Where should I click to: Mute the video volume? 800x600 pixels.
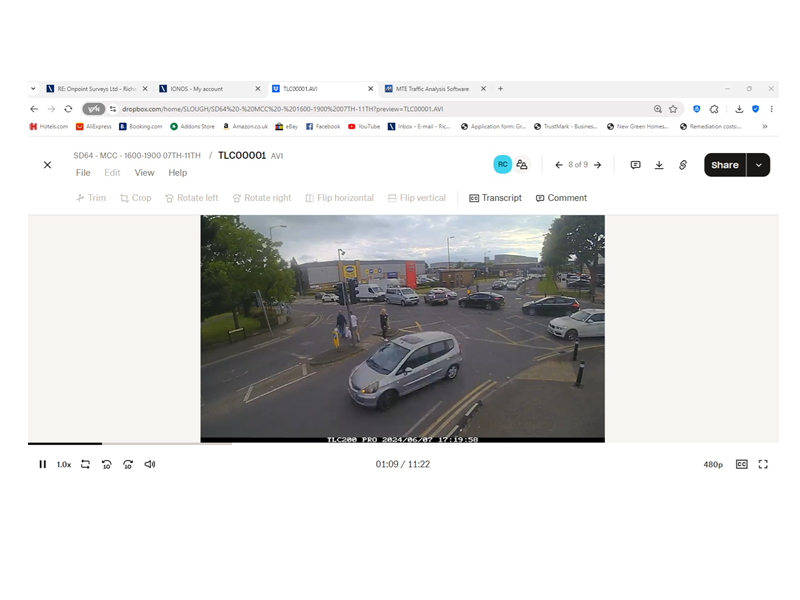click(150, 464)
